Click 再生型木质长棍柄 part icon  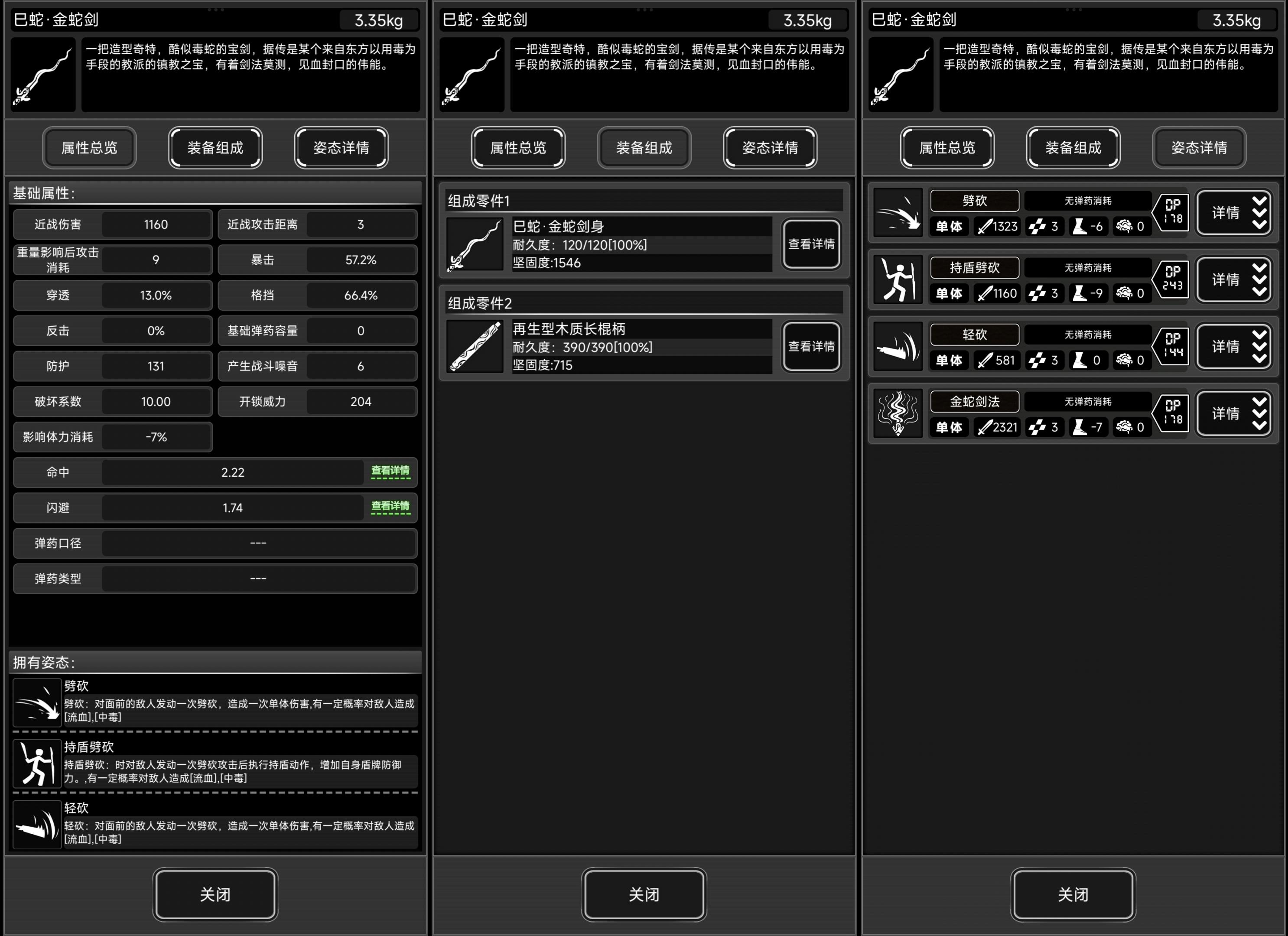[475, 347]
